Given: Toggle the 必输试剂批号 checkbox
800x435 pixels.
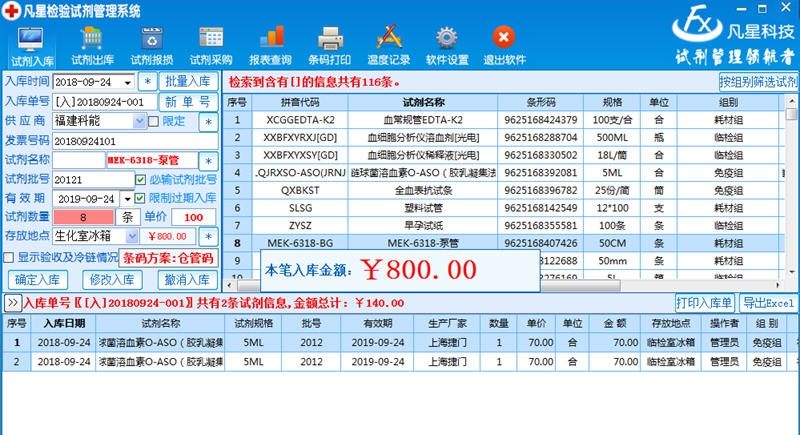Looking at the screenshot, I should 140,180.
